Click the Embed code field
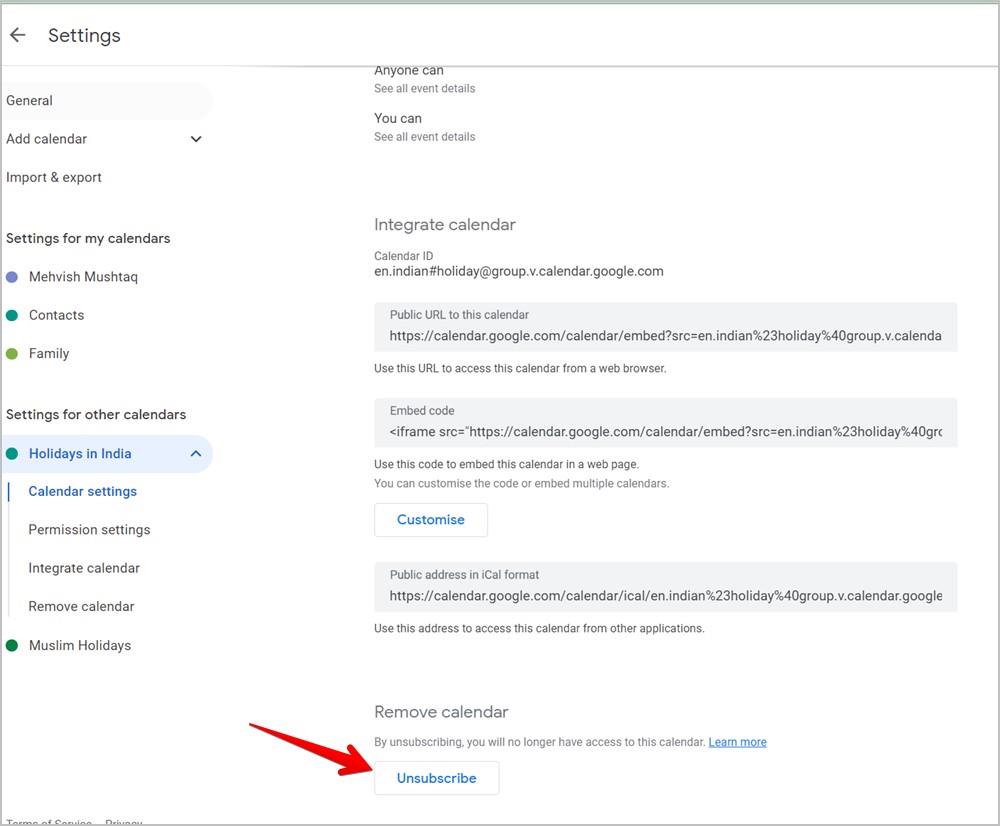1000x826 pixels. (665, 423)
